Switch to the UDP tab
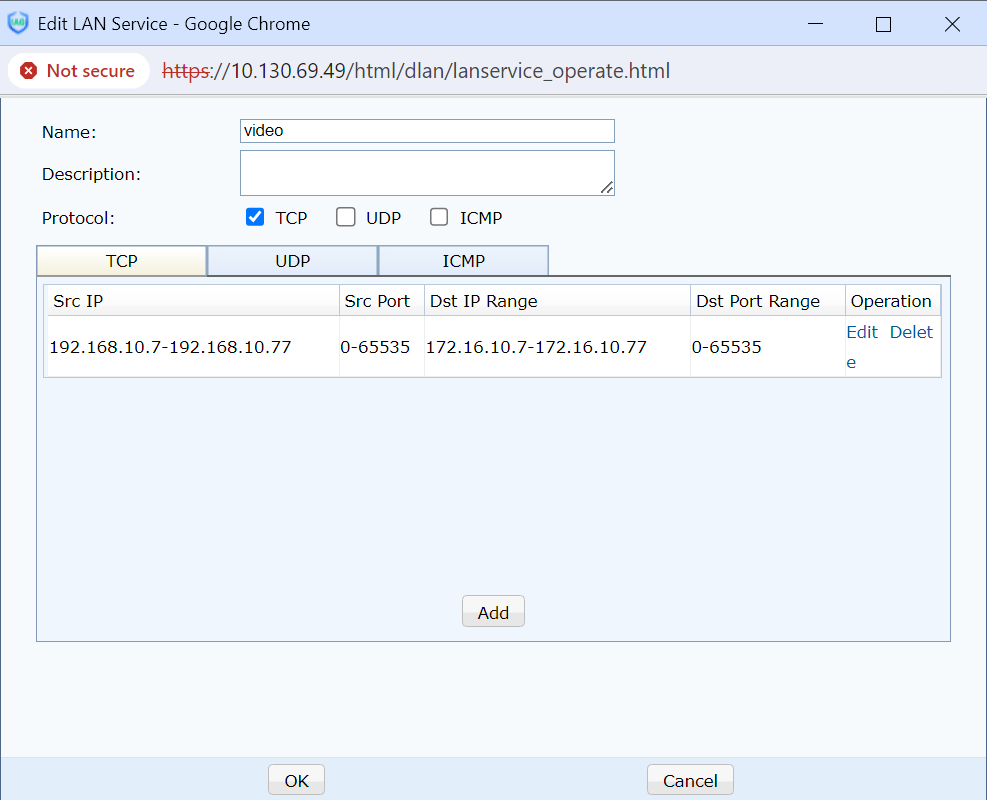 292,261
